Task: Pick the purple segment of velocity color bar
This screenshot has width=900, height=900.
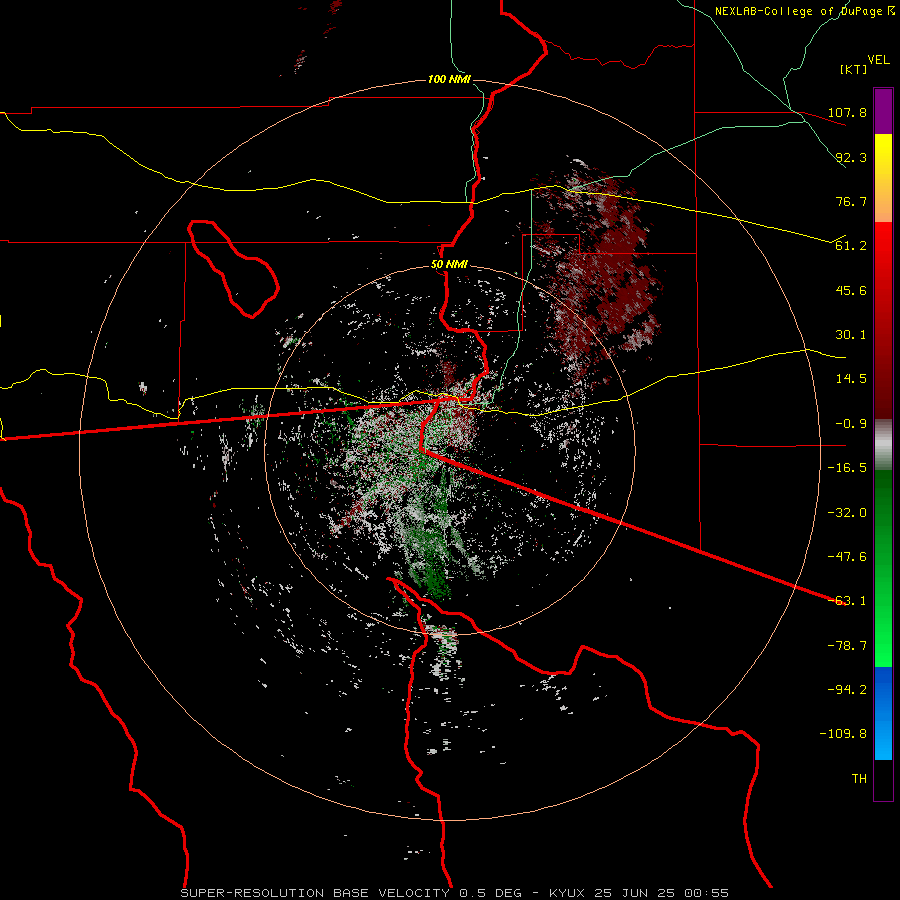Action: [x=883, y=111]
